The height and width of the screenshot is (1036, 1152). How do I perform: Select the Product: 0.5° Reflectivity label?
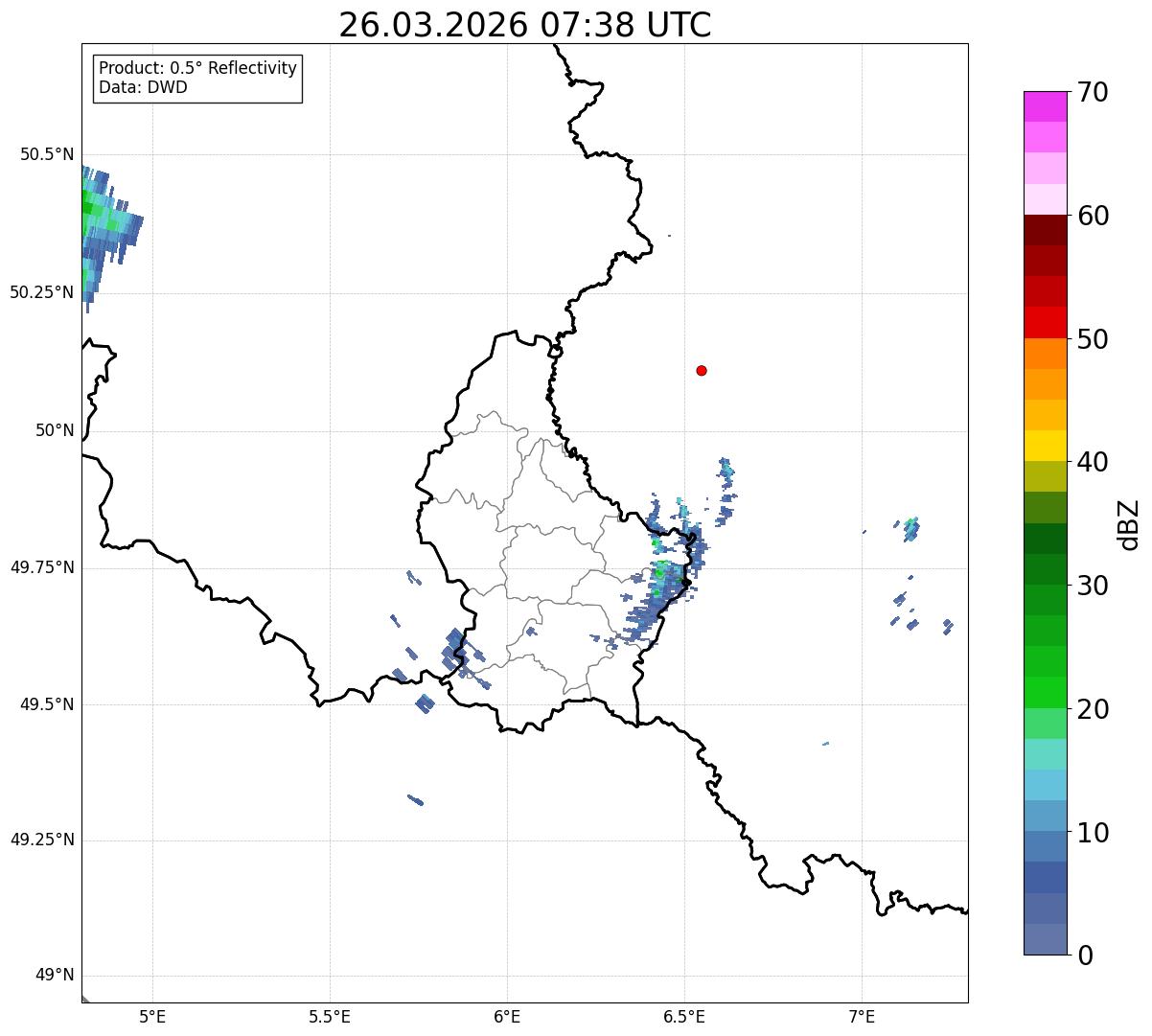198,68
